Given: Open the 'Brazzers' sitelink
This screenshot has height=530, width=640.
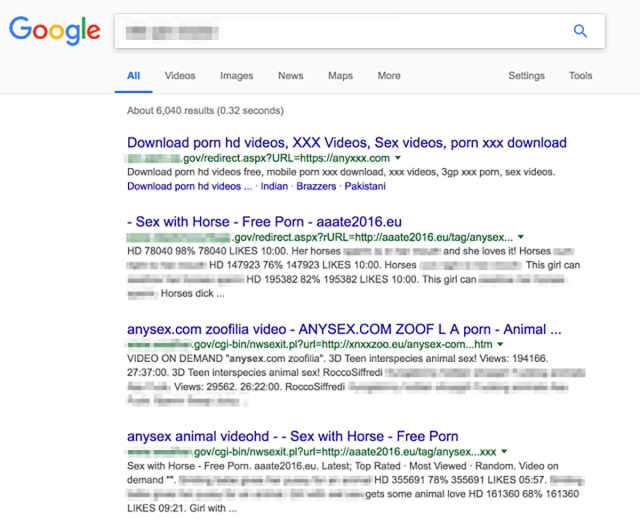Looking at the screenshot, I should pyautogui.click(x=316, y=186).
